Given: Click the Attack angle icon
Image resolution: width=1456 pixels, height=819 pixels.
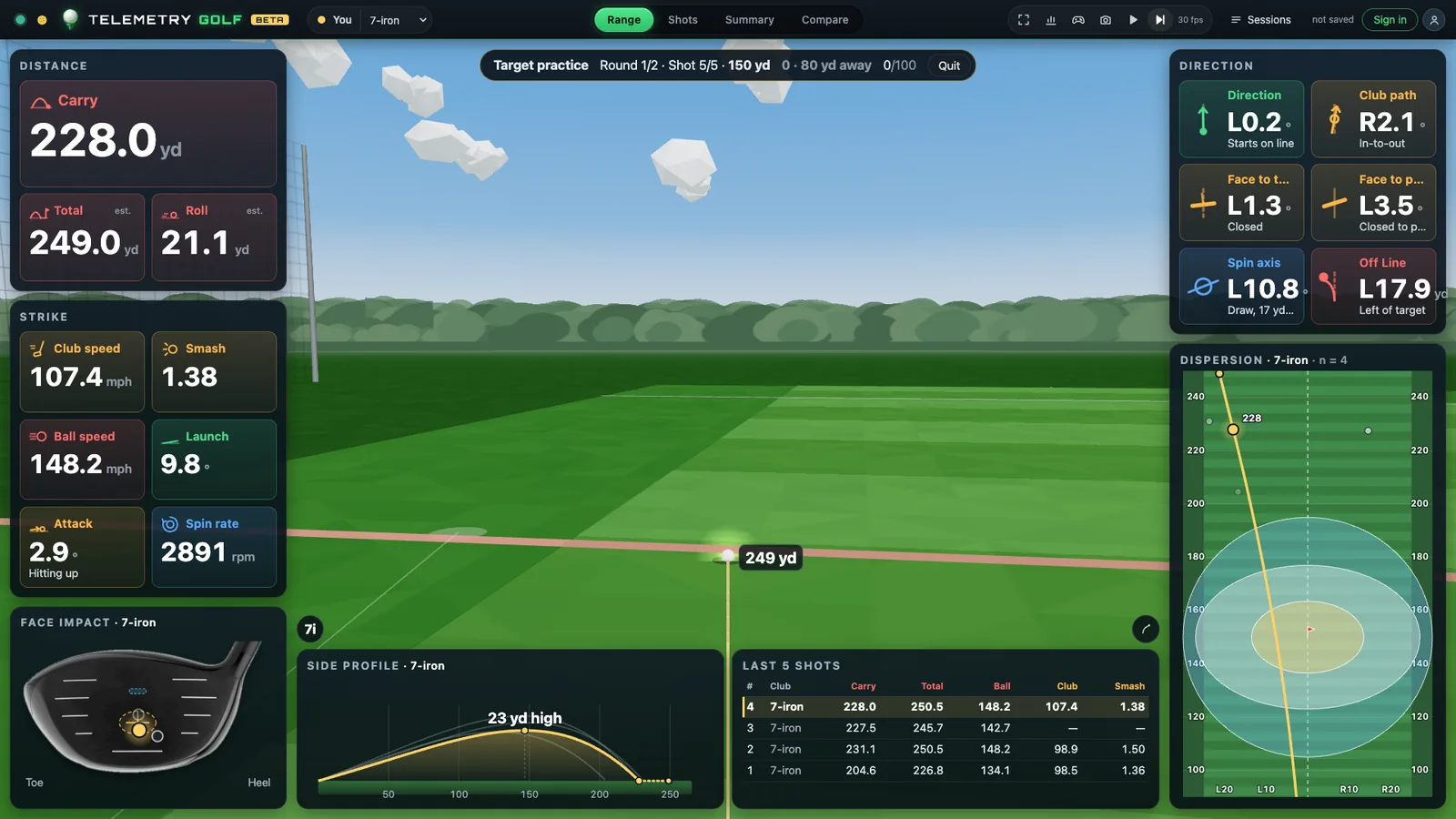Looking at the screenshot, I should click(x=37, y=527).
